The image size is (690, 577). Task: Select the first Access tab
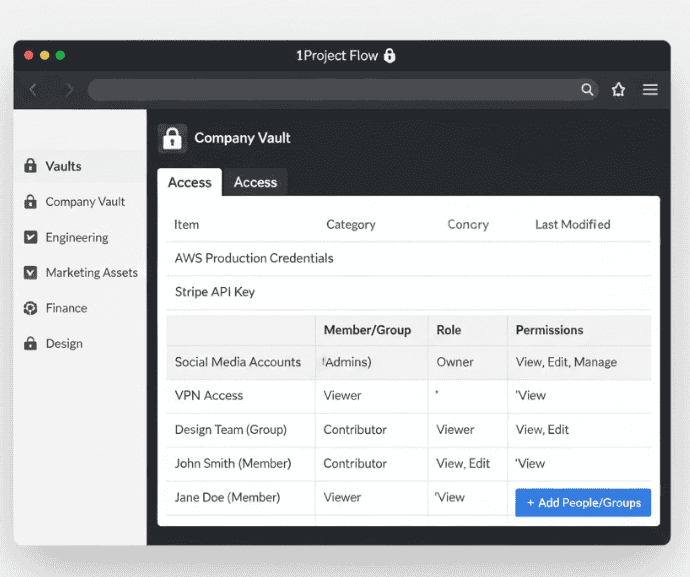(190, 182)
